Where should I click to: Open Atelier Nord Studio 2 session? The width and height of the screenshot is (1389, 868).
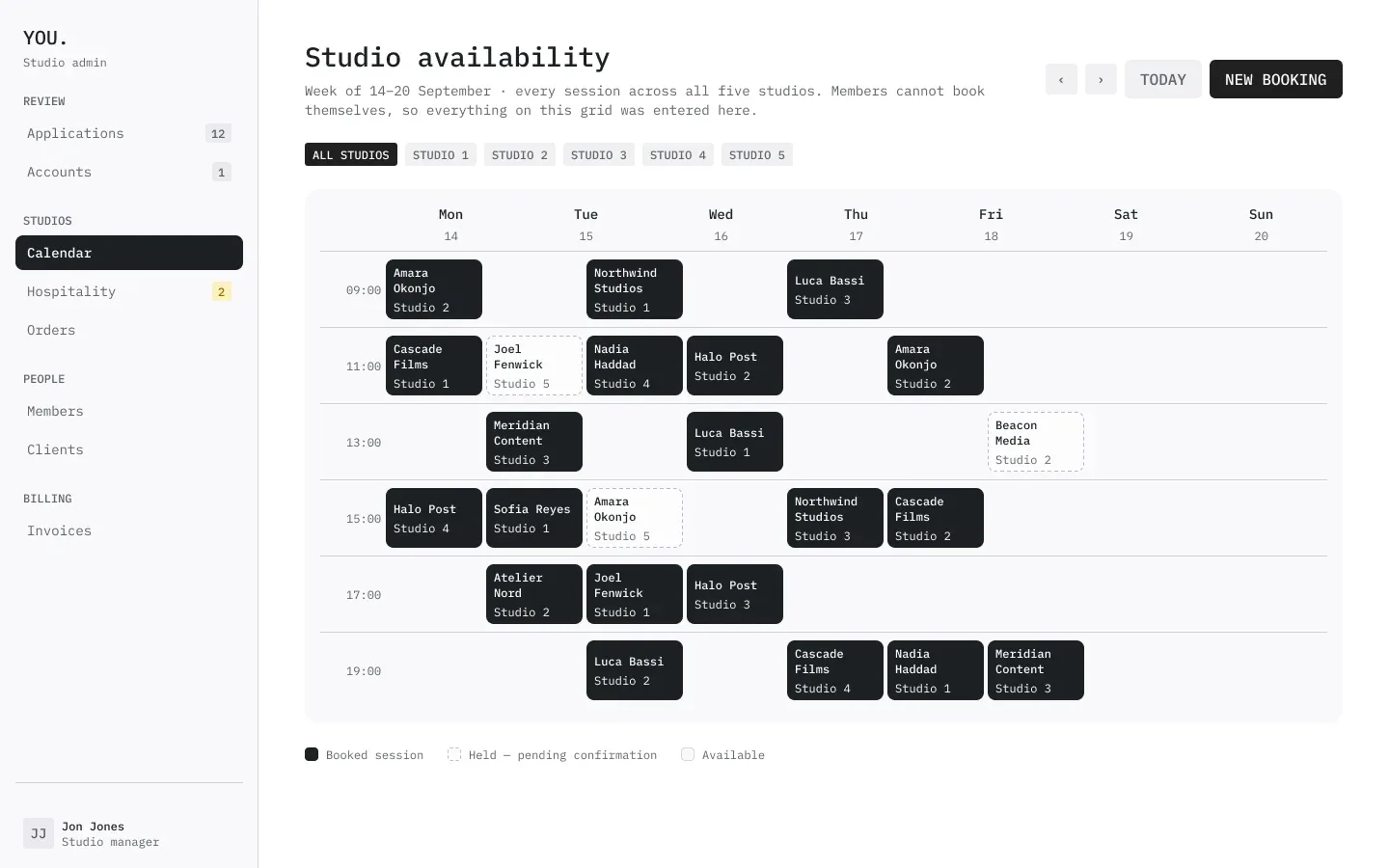click(534, 594)
